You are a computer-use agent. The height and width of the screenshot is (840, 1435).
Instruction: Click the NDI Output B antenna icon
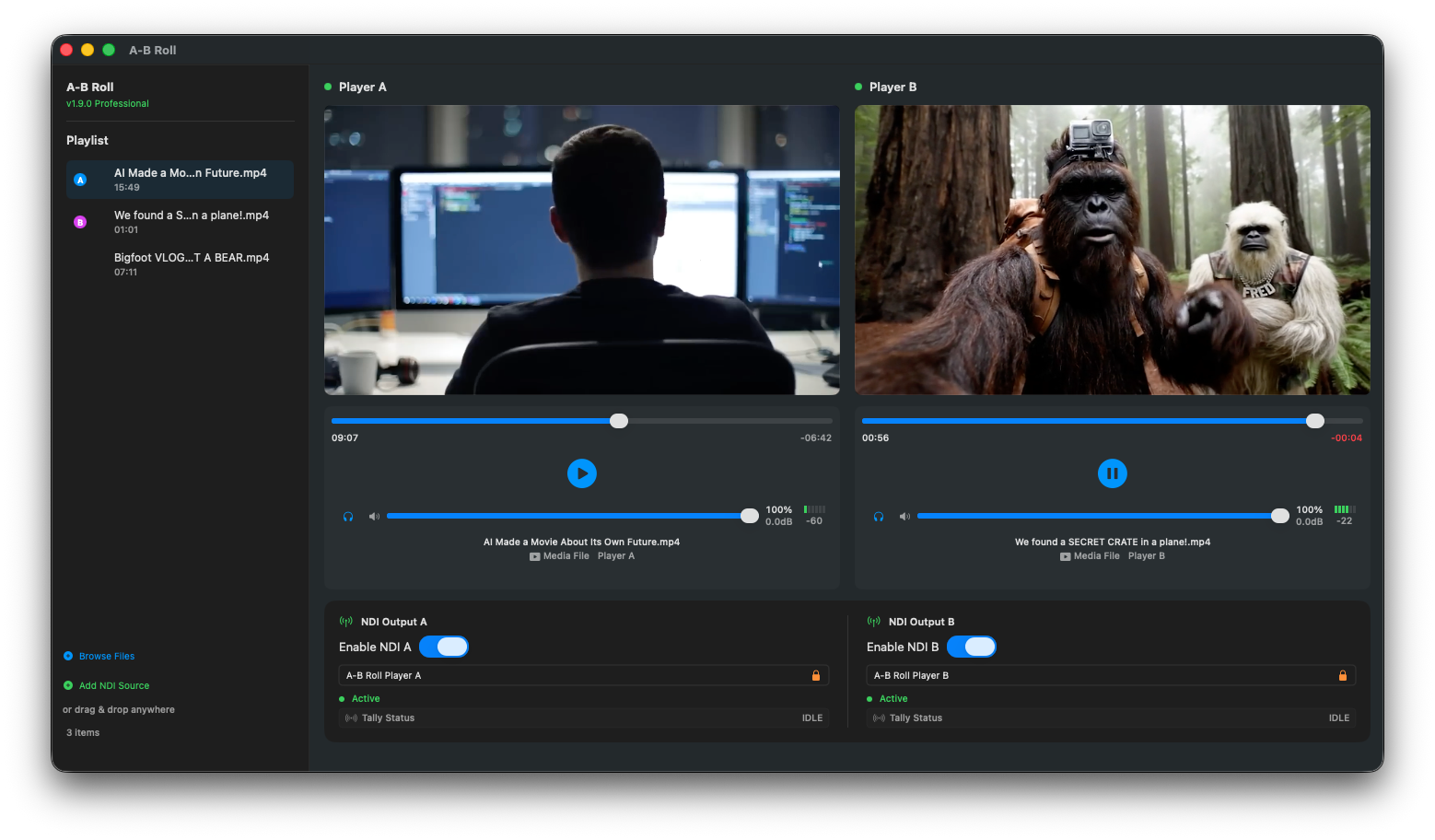(874, 622)
